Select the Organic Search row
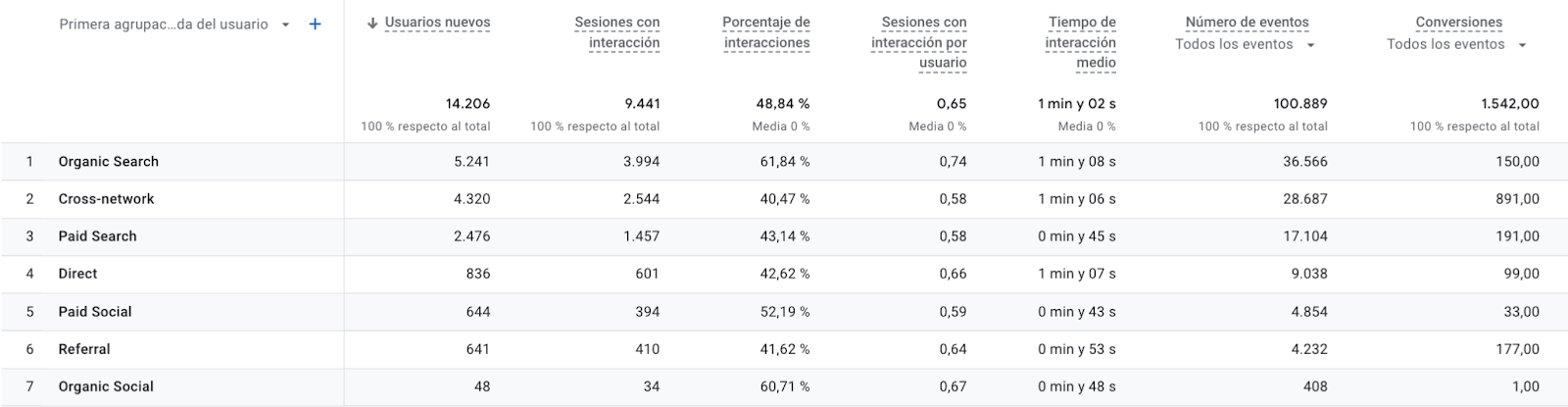 coord(784,162)
